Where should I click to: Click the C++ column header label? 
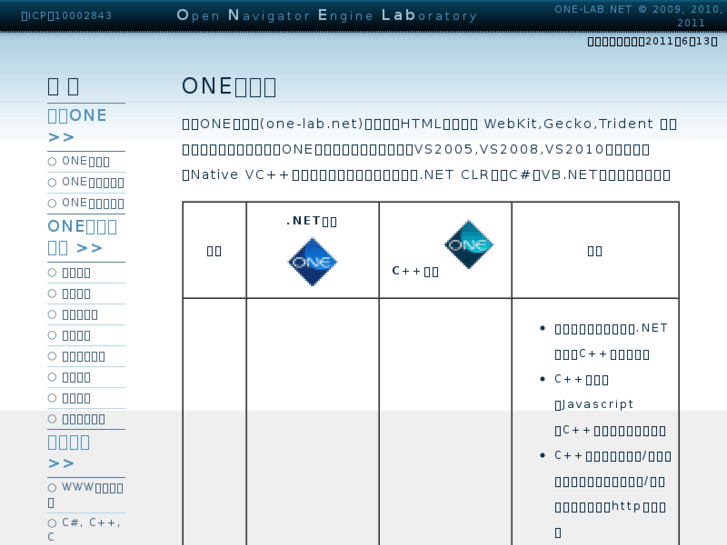click(415, 271)
